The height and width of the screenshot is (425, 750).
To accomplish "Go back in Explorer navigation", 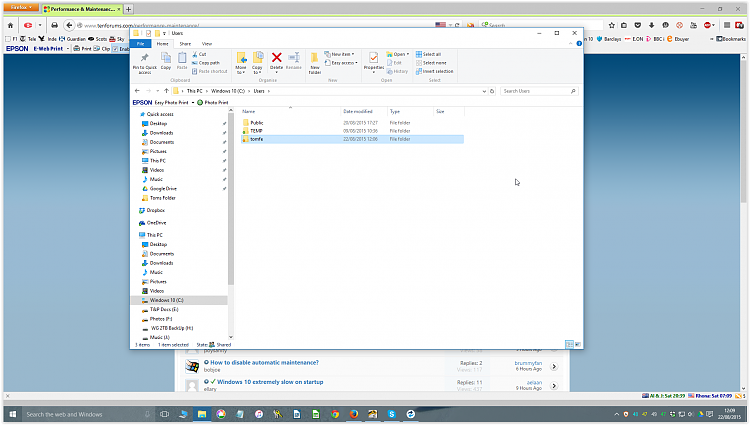I will click(137, 91).
